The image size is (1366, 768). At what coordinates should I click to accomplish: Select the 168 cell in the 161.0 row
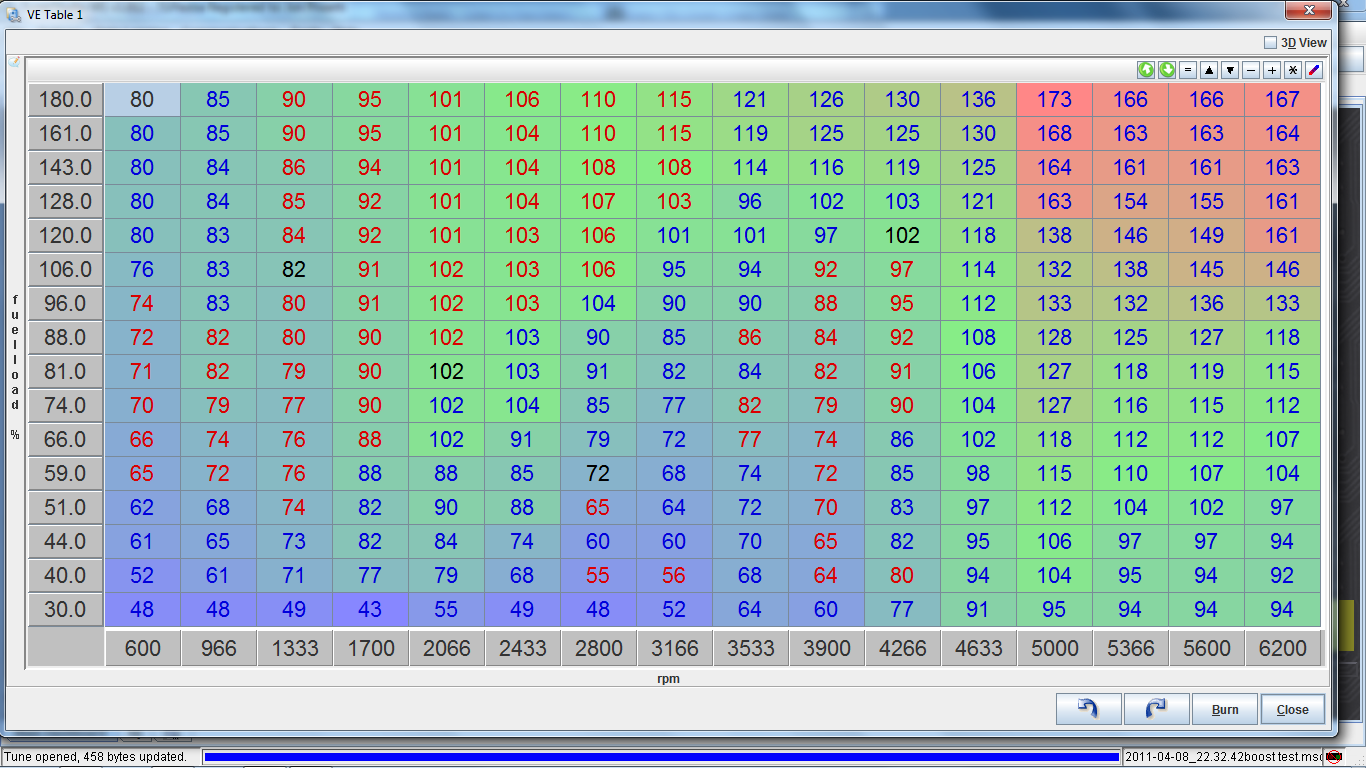click(x=1055, y=133)
